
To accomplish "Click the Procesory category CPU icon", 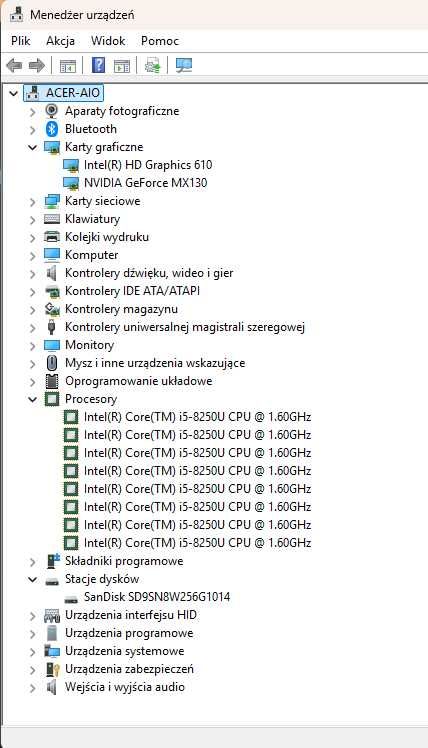I will [x=52, y=399].
